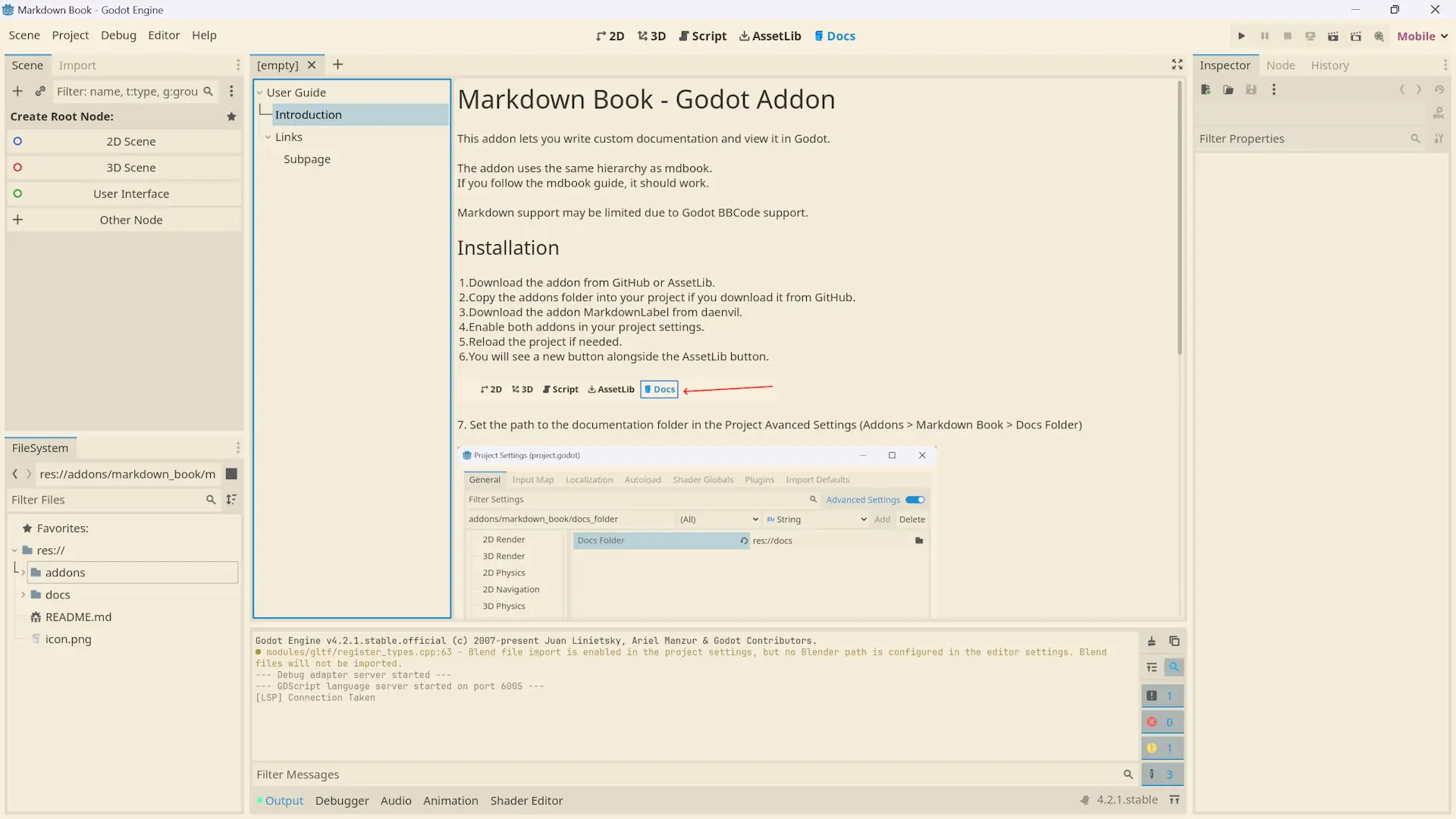This screenshot has width=1456, height=819.
Task: Expand the bottom panel icon
Action: (x=1174, y=800)
